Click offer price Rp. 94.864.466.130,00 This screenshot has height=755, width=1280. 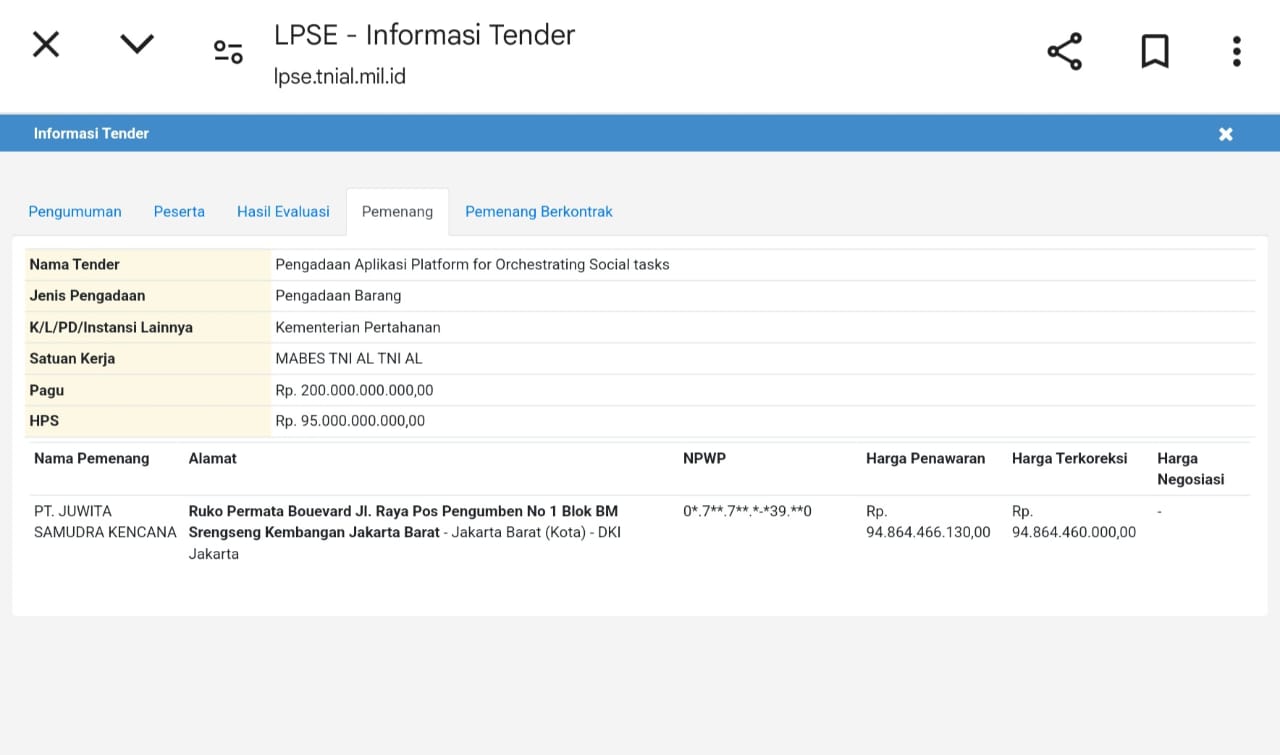click(x=928, y=521)
